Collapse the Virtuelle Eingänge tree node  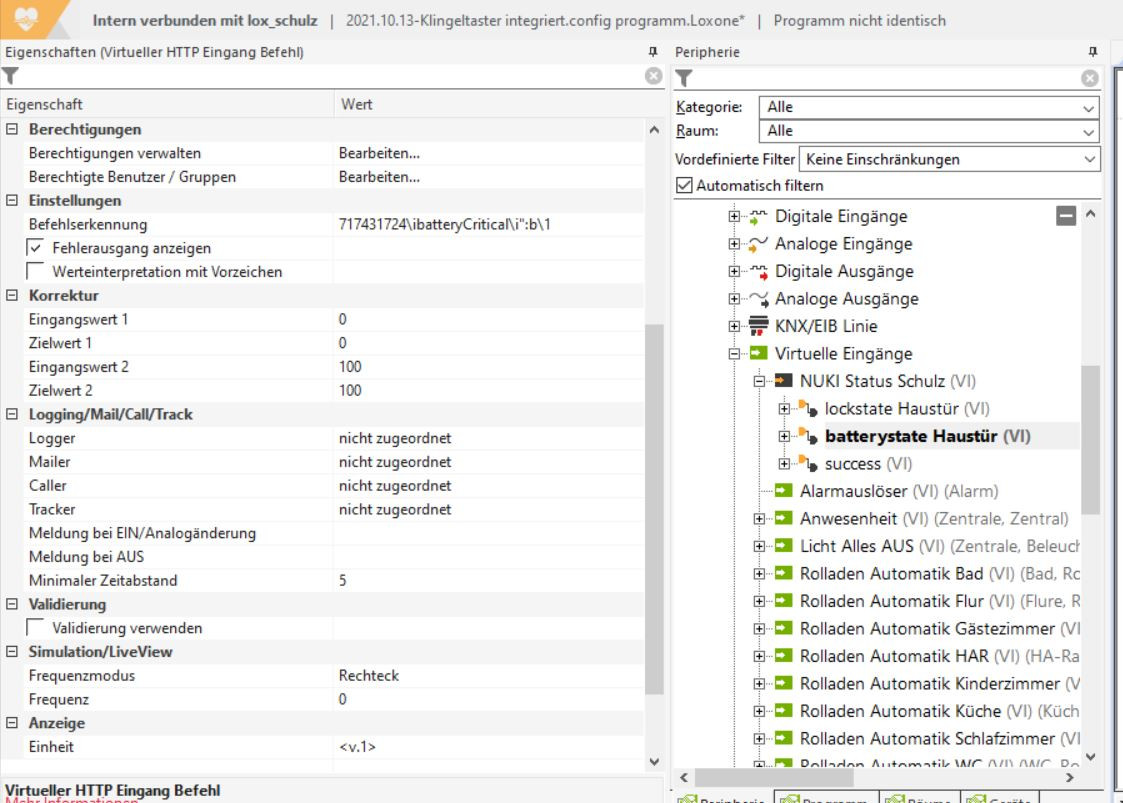coord(737,354)
